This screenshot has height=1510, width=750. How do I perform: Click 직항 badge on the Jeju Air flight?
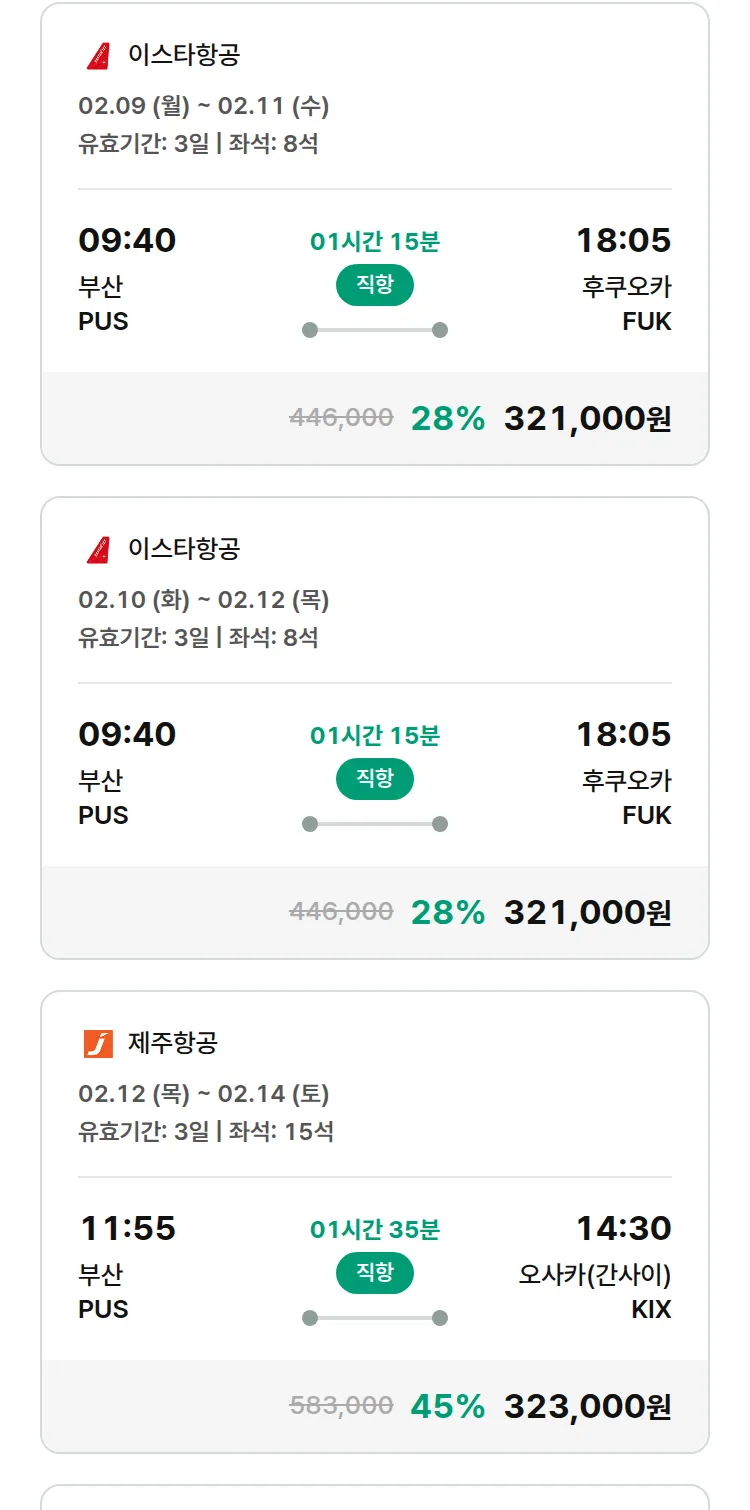374,1273
